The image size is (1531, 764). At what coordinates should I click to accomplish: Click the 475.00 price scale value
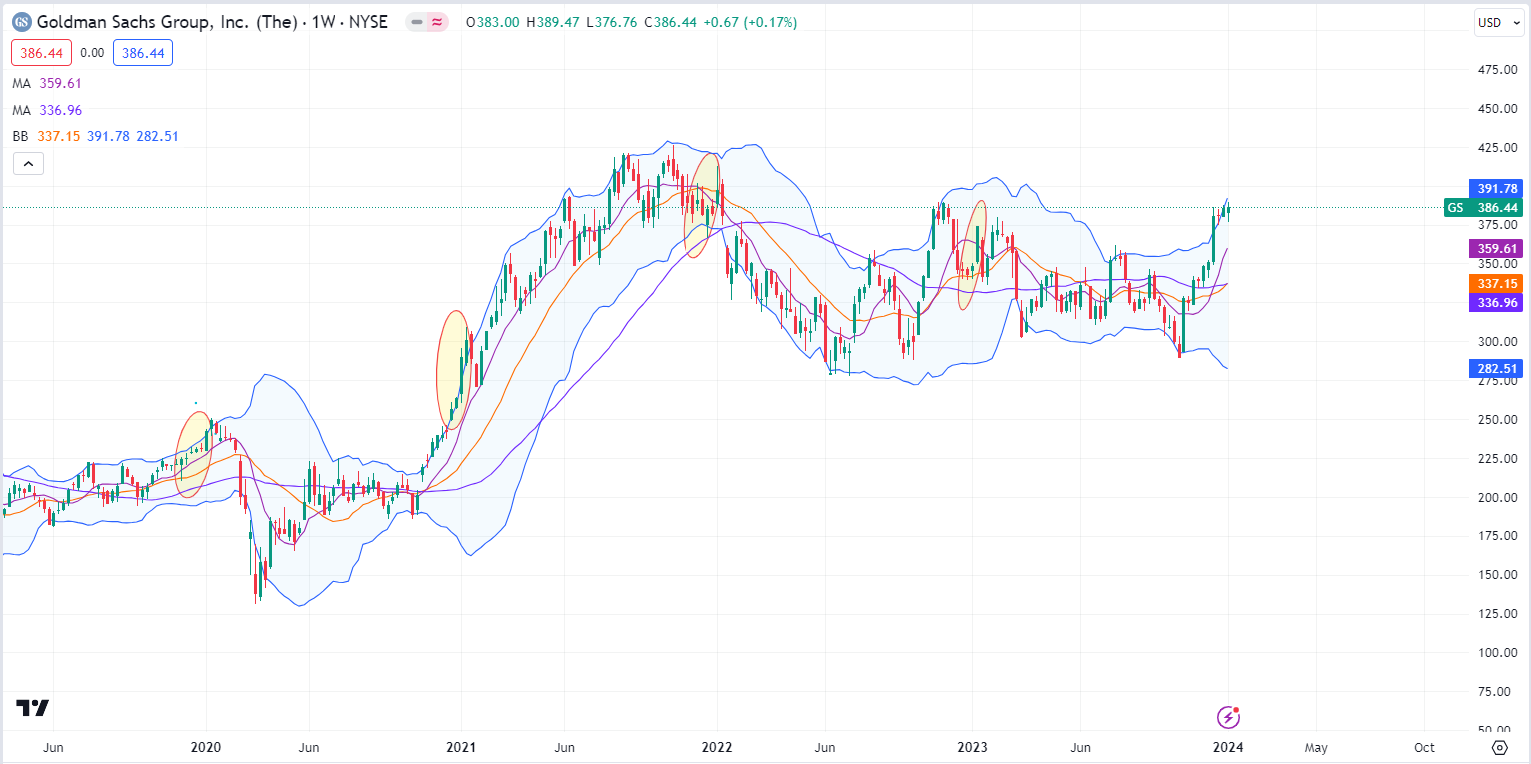pyautogui.click(x=1497, y=70)
